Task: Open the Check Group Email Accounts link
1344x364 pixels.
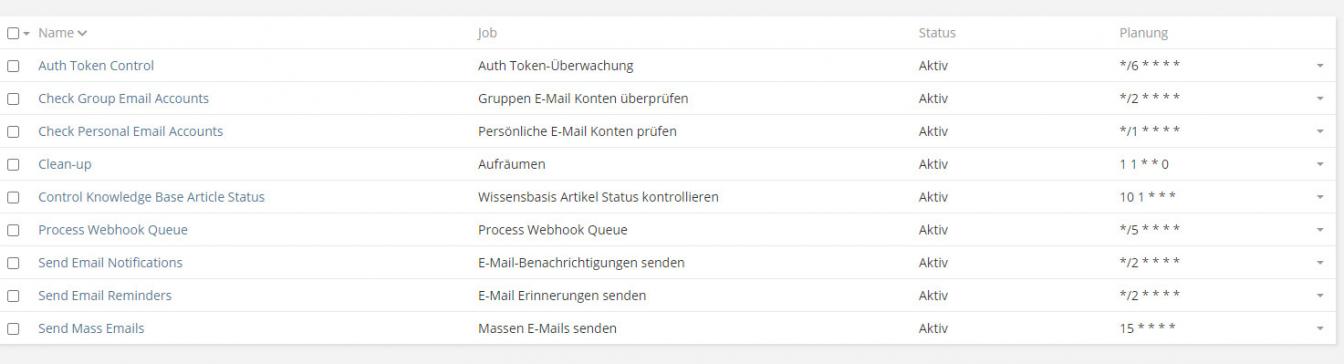Action: click(123, 98)
